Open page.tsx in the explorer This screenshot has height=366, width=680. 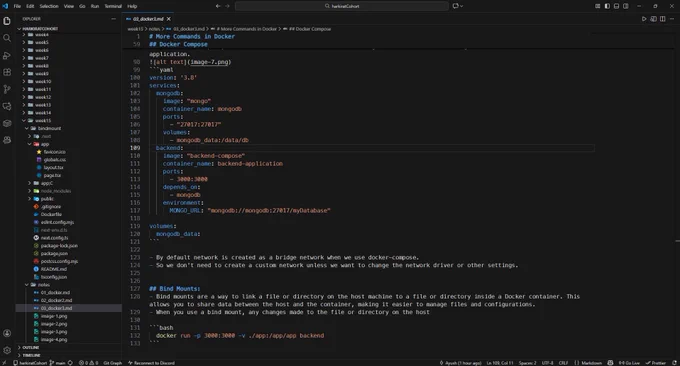(x=52, y=175)
